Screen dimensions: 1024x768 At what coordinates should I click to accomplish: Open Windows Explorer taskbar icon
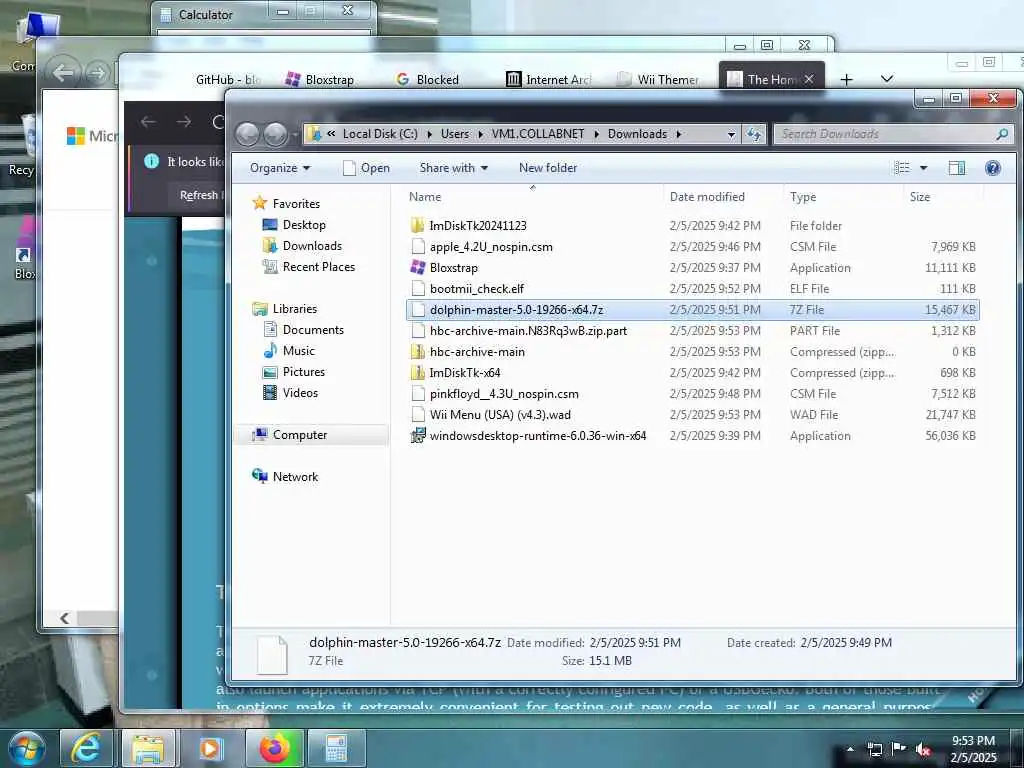[148, 748]
